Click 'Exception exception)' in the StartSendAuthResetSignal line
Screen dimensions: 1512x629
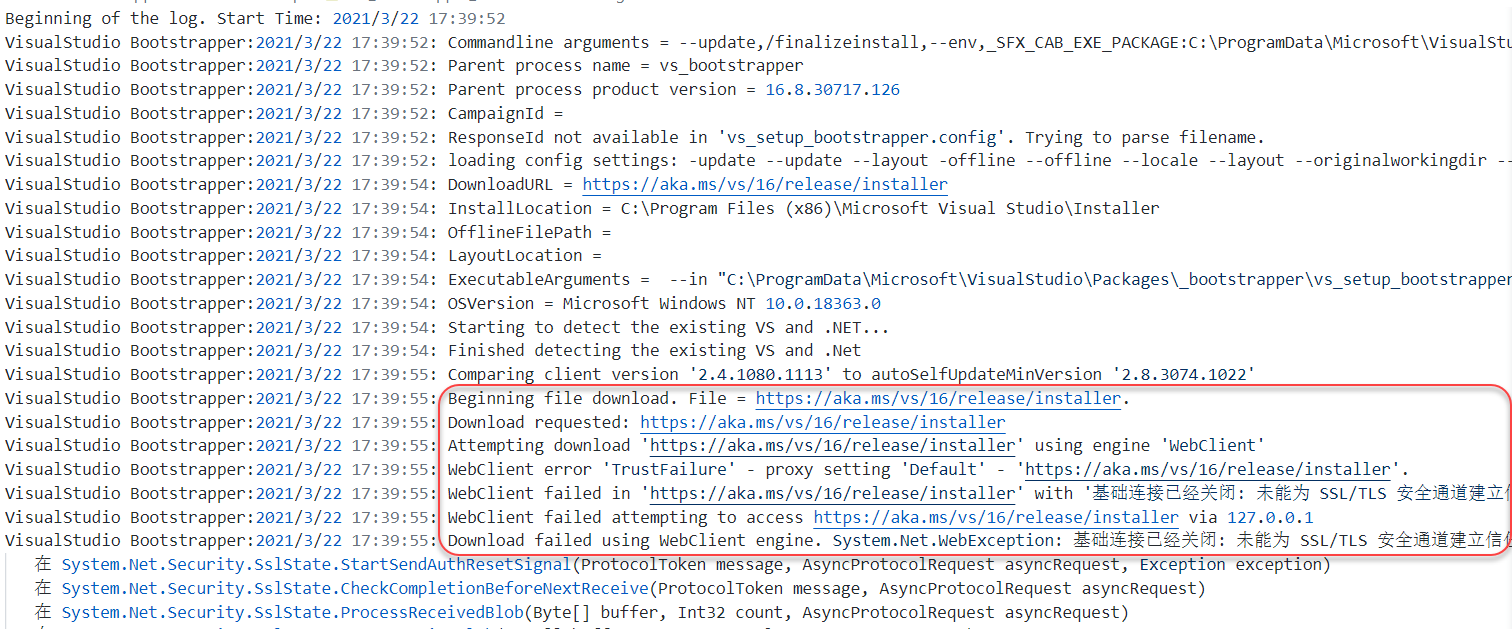click(x=1236, y=564)
